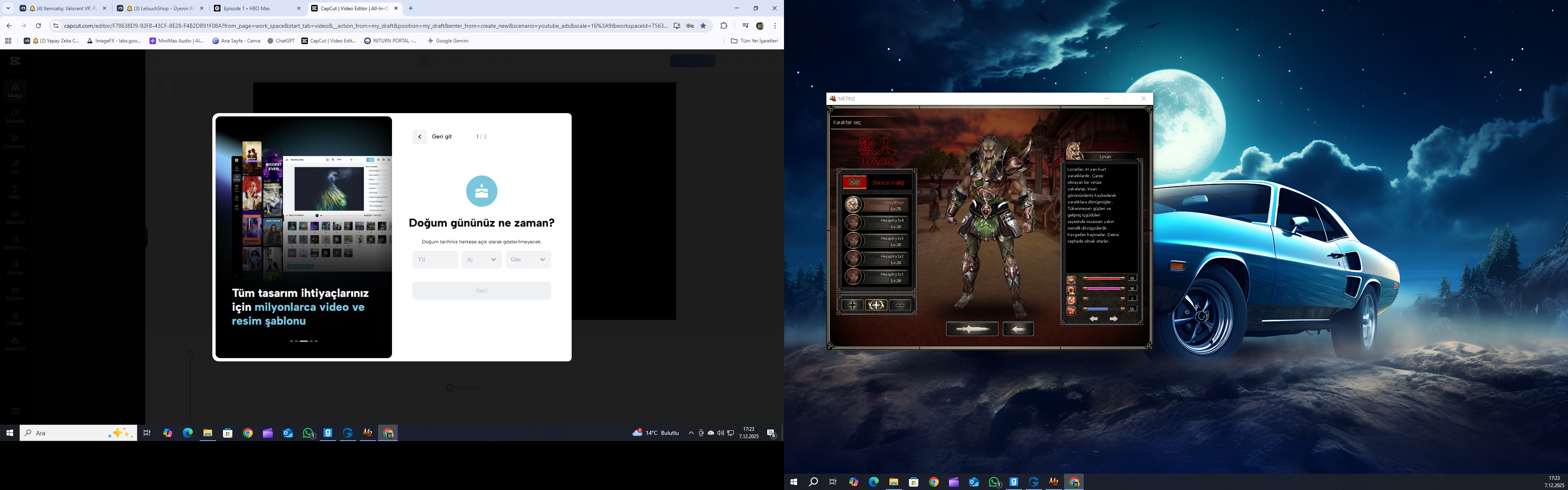Switch to the İtemsatış: Valorant VP tab
1568x490 pixels.
[x=63, y=9]
